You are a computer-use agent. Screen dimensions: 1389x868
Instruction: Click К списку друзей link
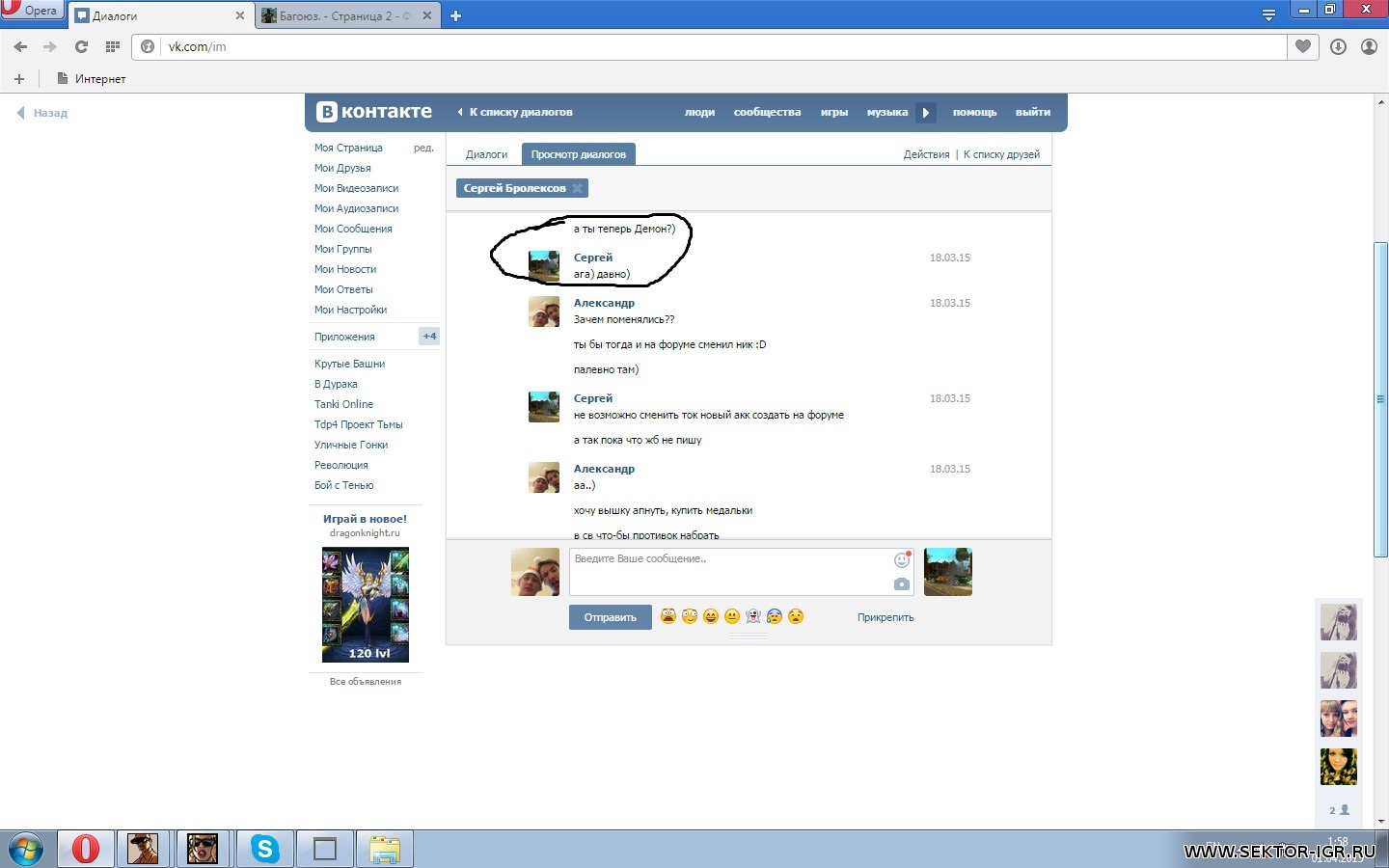tap(1001, 154)
